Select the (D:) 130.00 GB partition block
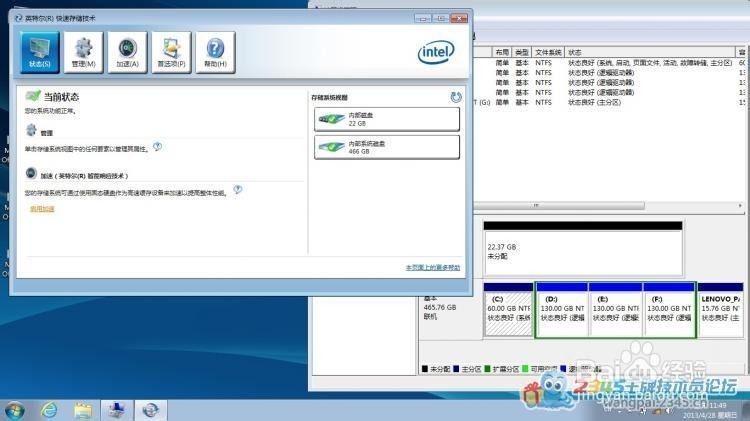This screenshot has width=750, height=421. click(x=562, y=310)
